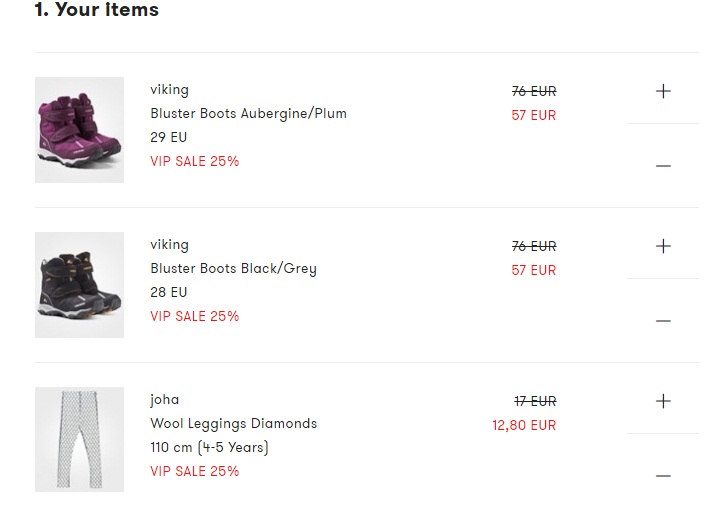The height and width of the screenshot is (514, 712).
Task: Click the joha brand name
Action: click(x=165, y=399)
